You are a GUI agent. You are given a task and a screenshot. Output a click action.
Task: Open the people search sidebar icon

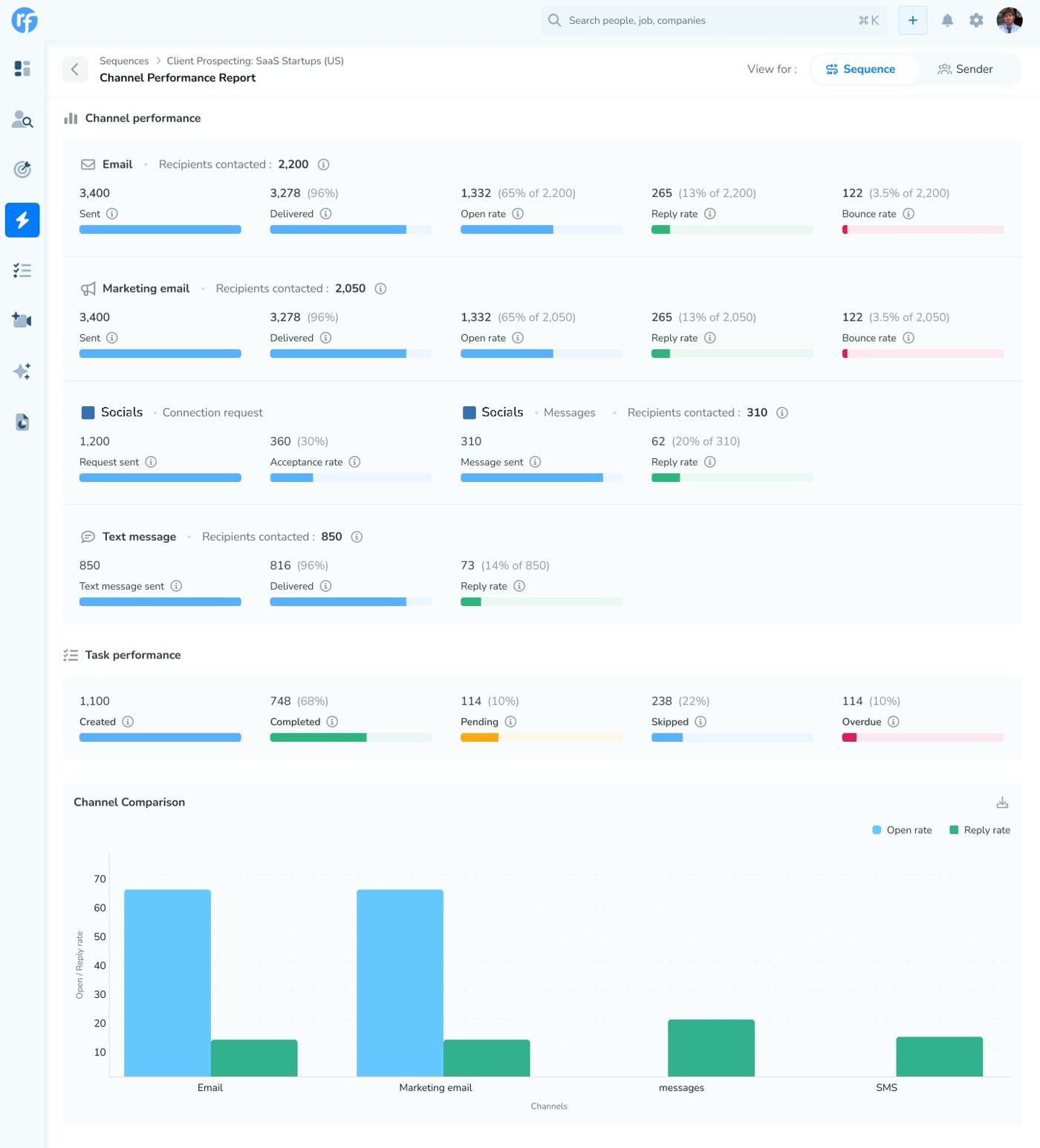(22, 119)
